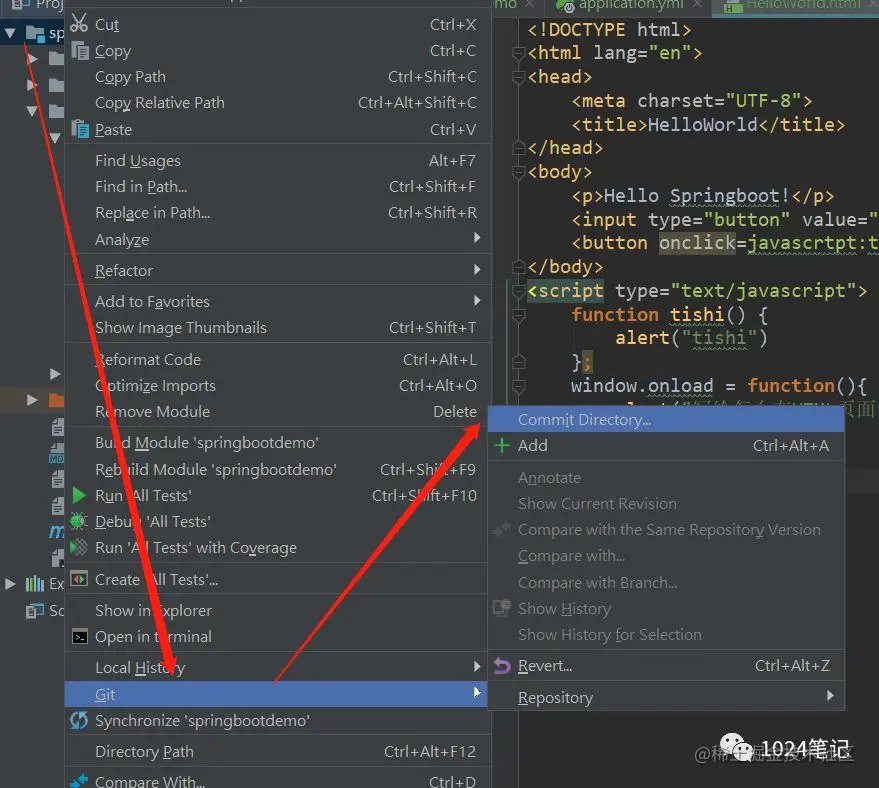Choose Copy Path from context menu
The height and width of the screenshot is (788, 879).
(x=278, y=77)
